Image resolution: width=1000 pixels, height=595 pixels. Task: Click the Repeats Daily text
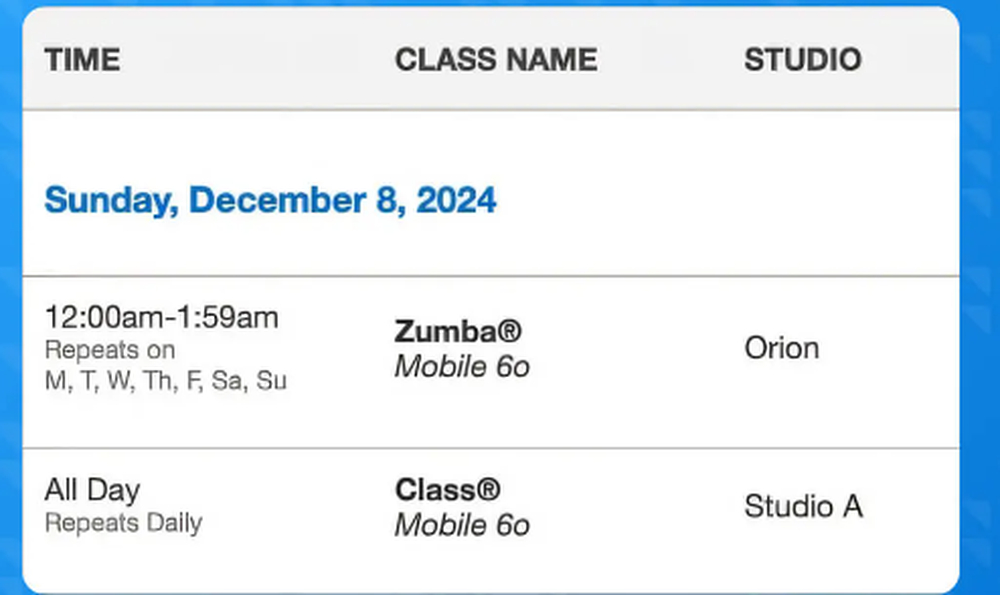coord(123,523)
